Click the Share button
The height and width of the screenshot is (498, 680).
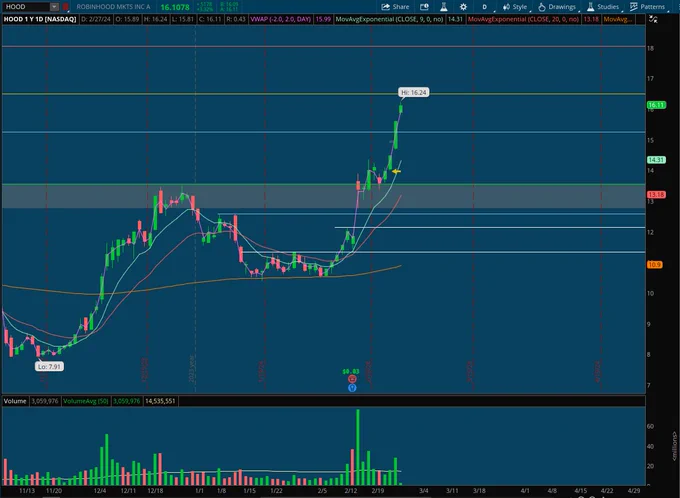pos(395,7)
